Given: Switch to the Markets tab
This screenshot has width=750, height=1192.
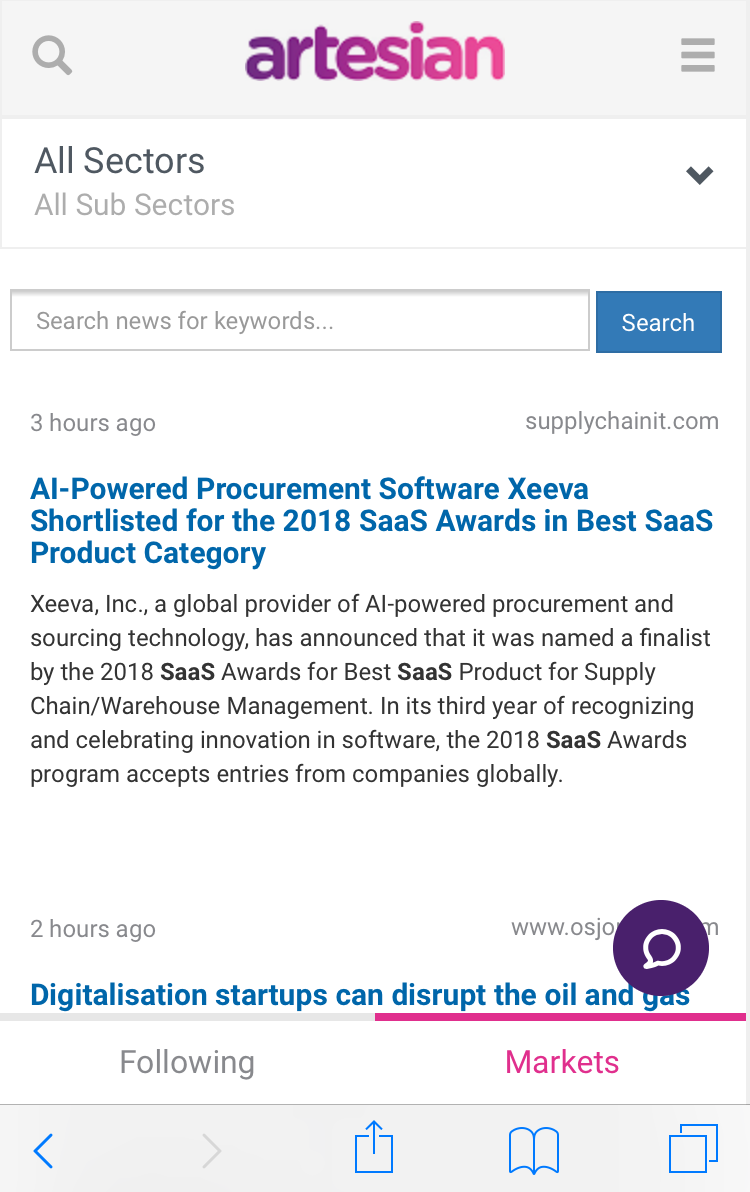Looking at the screenshot, I should pos(562,1062).
